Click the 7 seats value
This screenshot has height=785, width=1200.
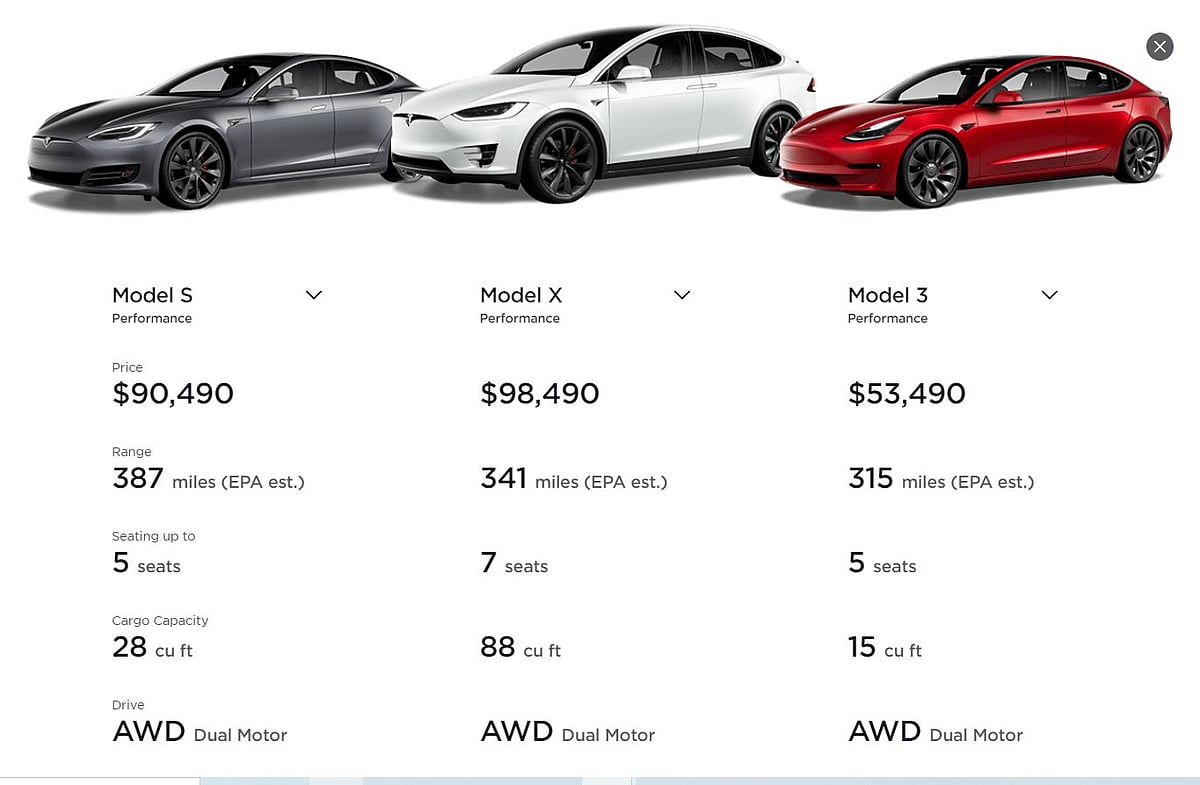(514, 565)
